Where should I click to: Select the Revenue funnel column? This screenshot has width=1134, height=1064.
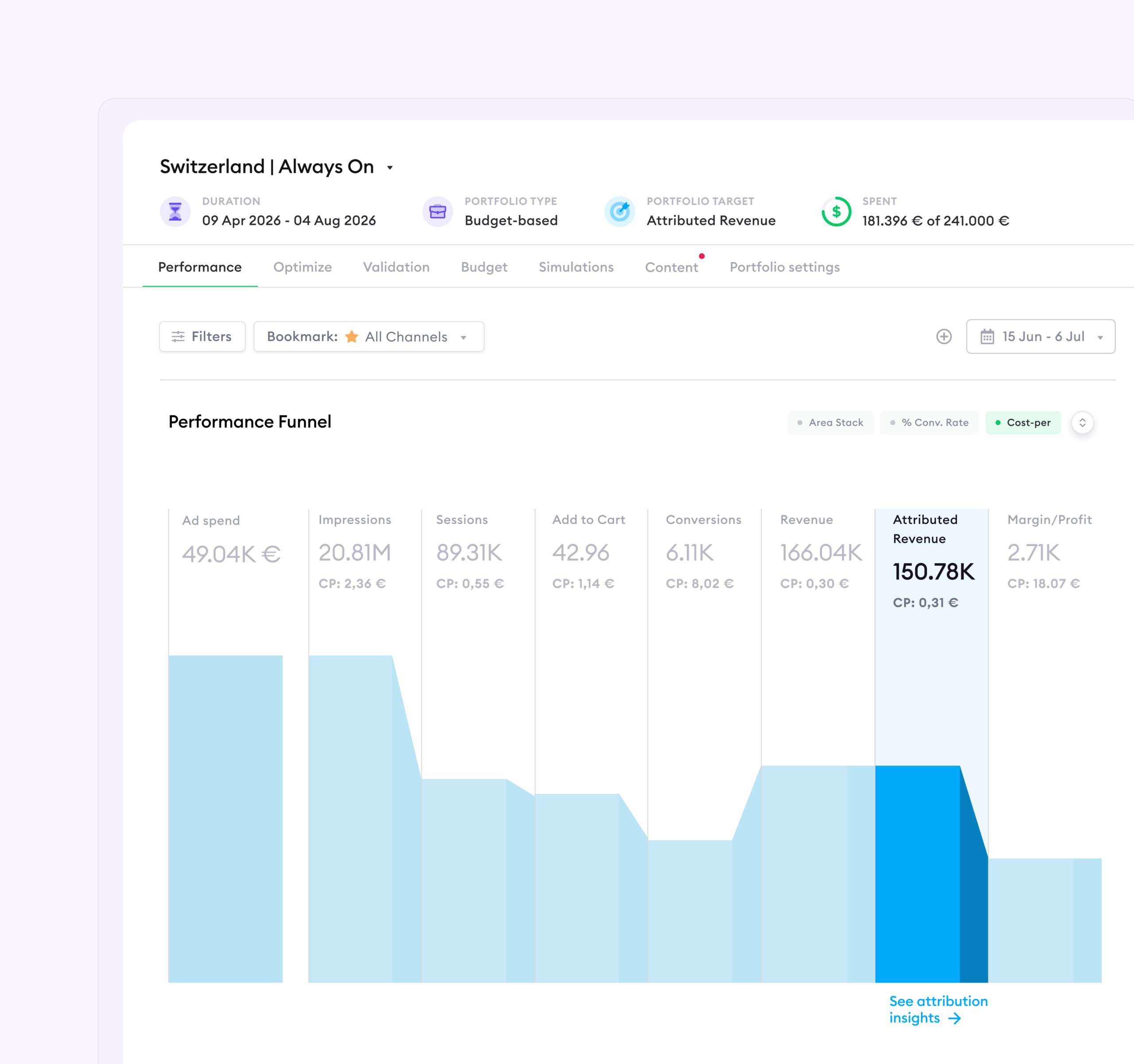point(818,745)
